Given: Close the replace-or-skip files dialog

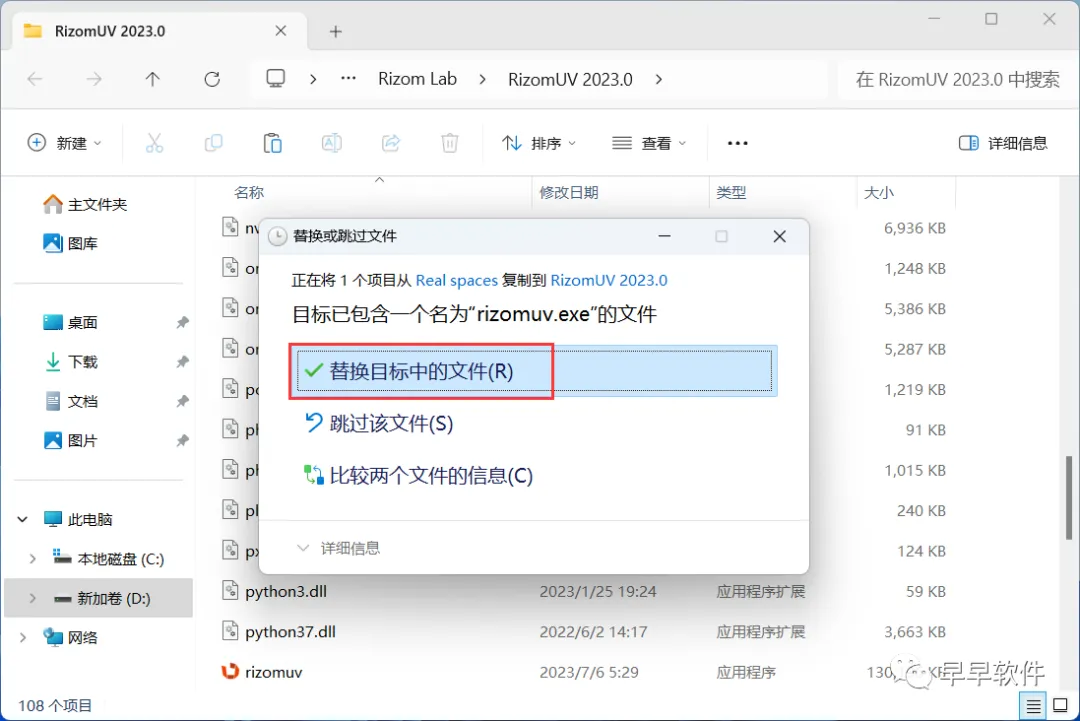Looking at the screenshot, I should [780, 236].
